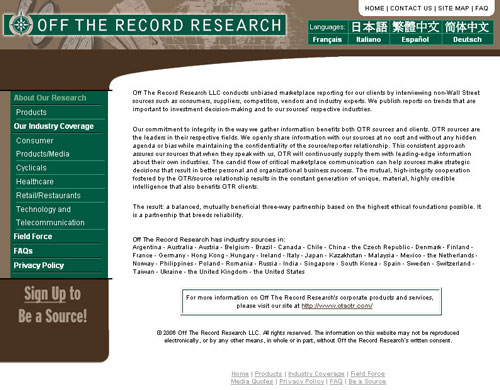Select Healthcare in sidebar
The image size is (500, 390).
point(35,182)
